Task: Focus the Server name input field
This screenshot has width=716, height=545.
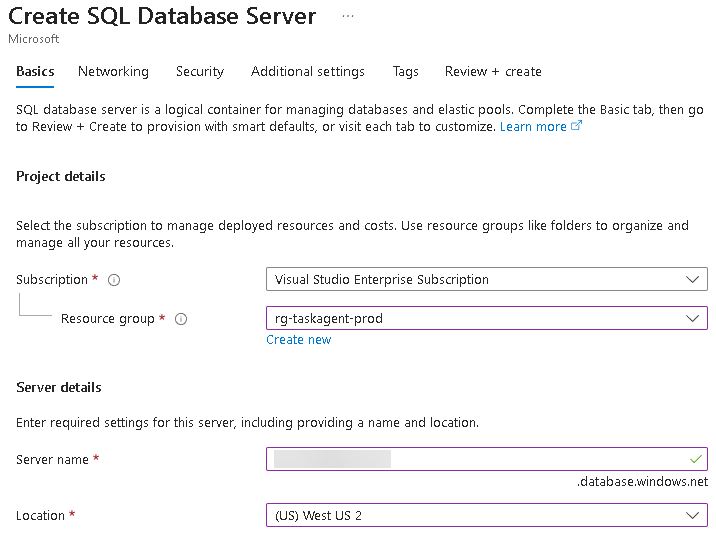Action: tap(487, 459)
